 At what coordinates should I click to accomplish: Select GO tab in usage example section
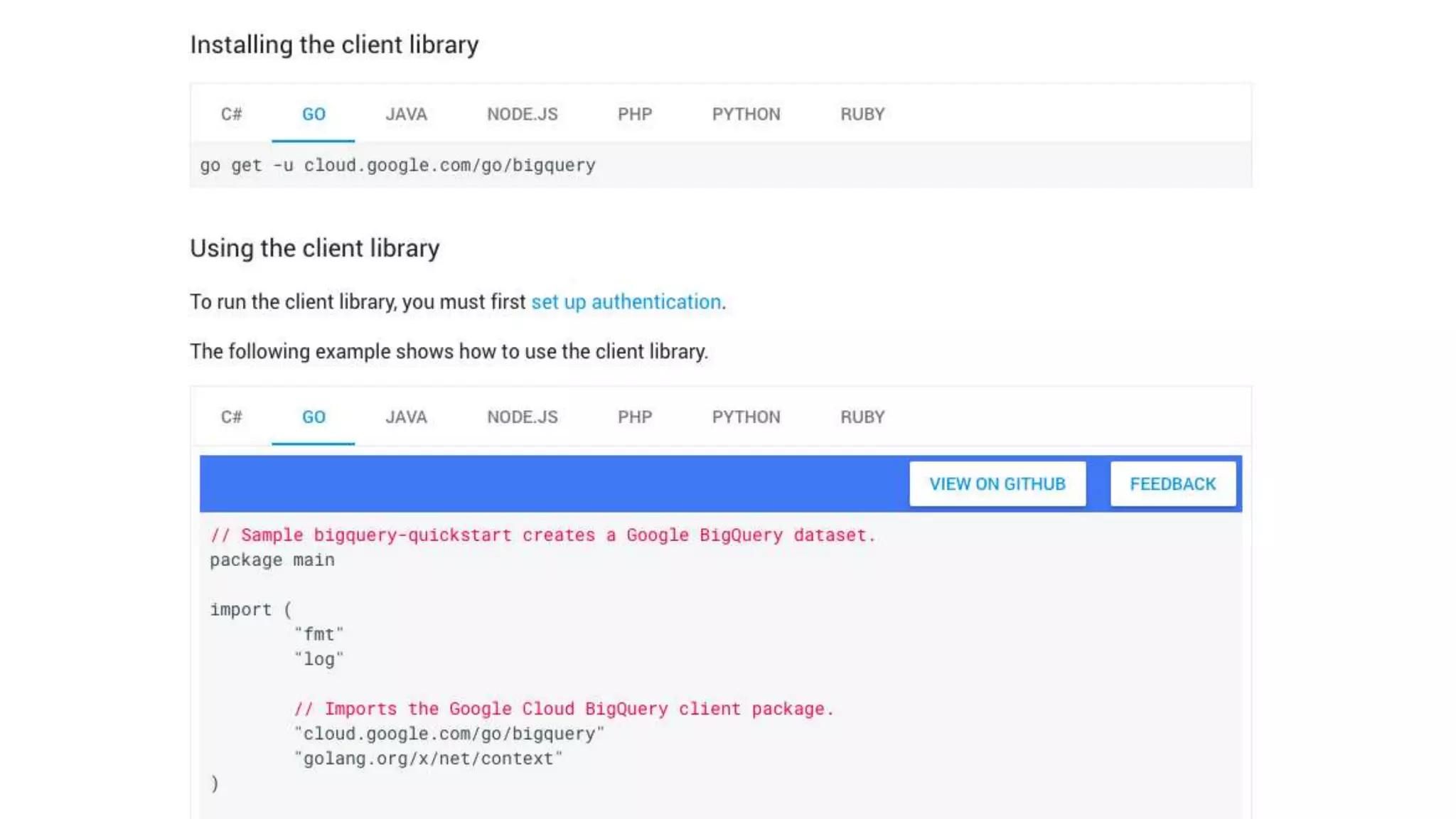pos(314,417)
